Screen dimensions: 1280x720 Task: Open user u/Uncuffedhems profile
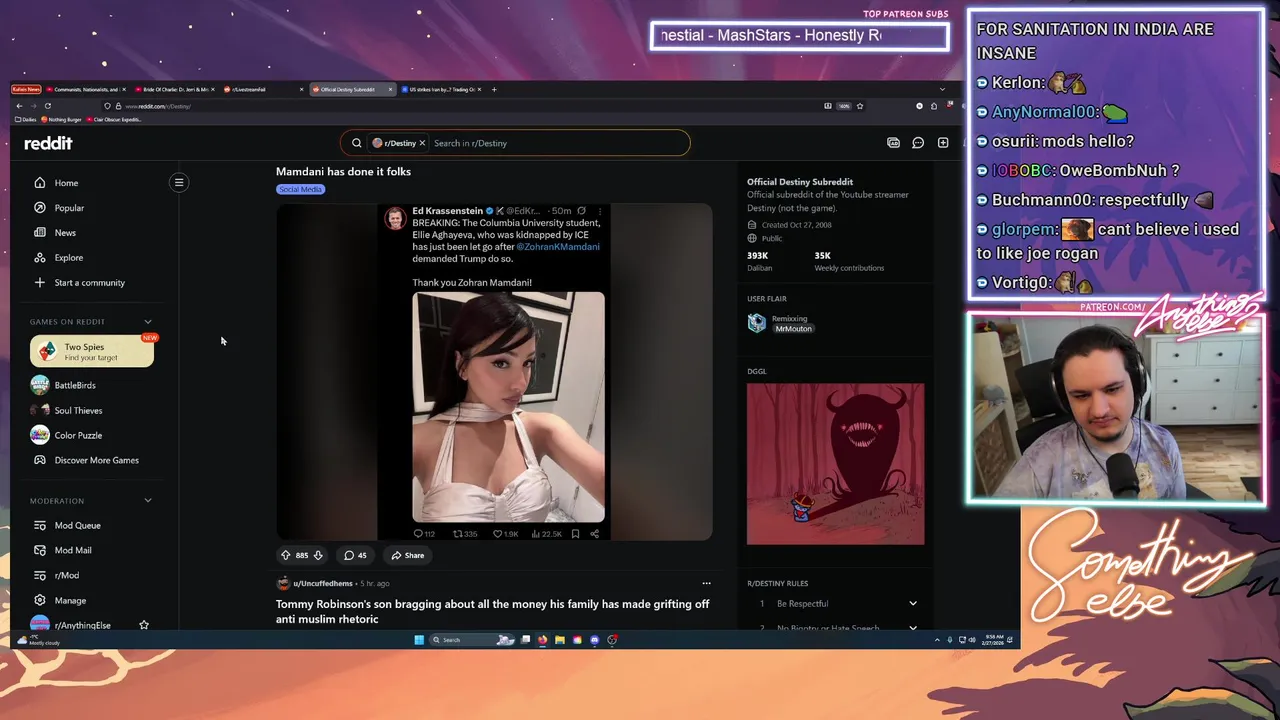coord(322,583)
